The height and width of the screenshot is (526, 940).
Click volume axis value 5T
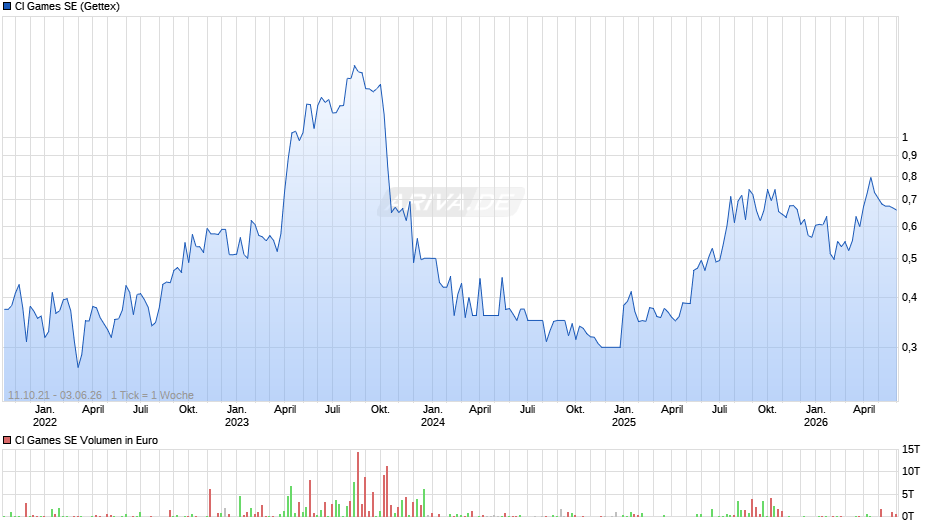(908, 494)
